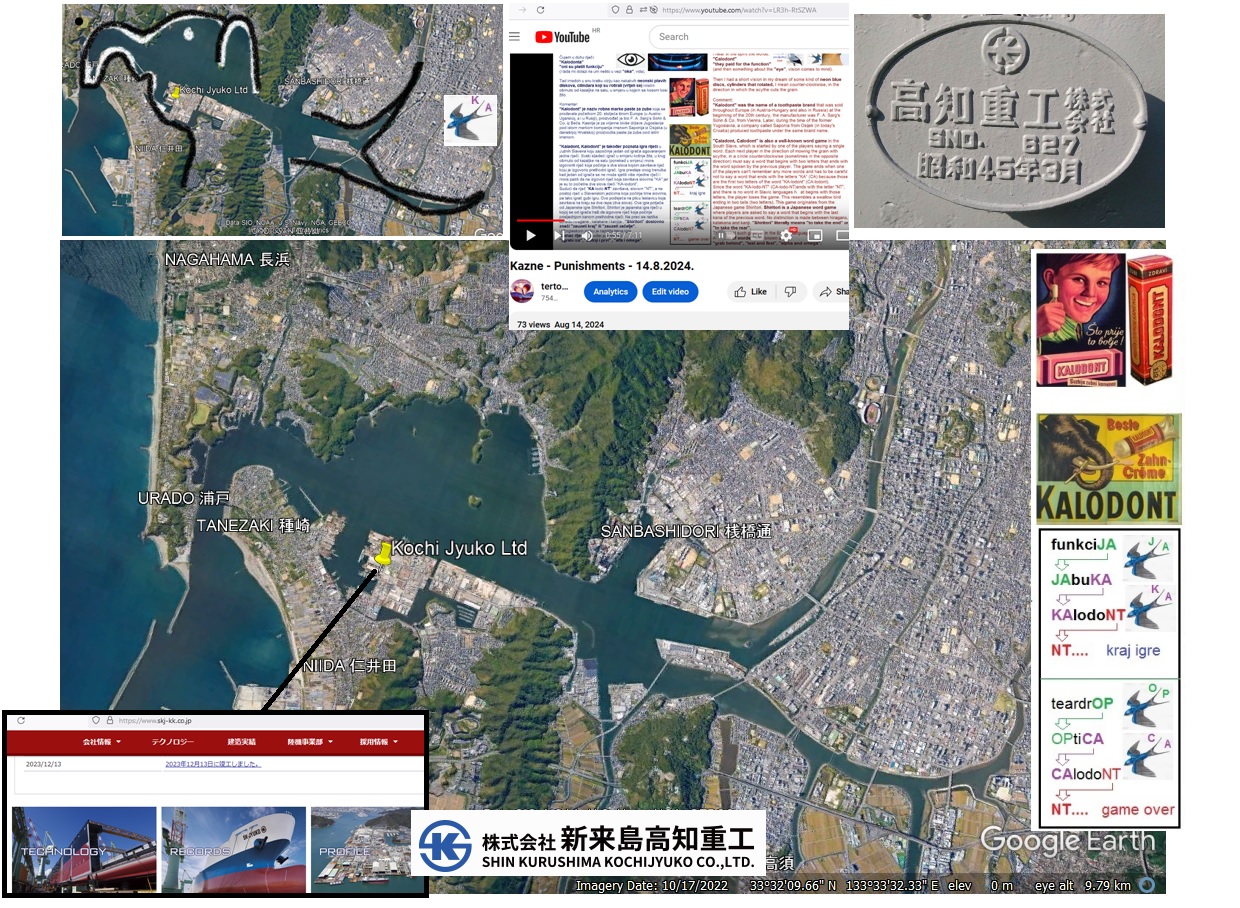Click the coordinates readout 33°32'09.66" N
The height and width of the screenshot is (908, 1240).
coord(793,886)
